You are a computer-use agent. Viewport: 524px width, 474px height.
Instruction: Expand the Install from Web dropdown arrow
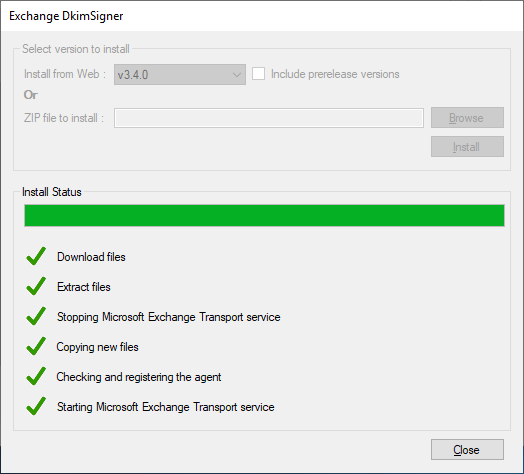237,75
